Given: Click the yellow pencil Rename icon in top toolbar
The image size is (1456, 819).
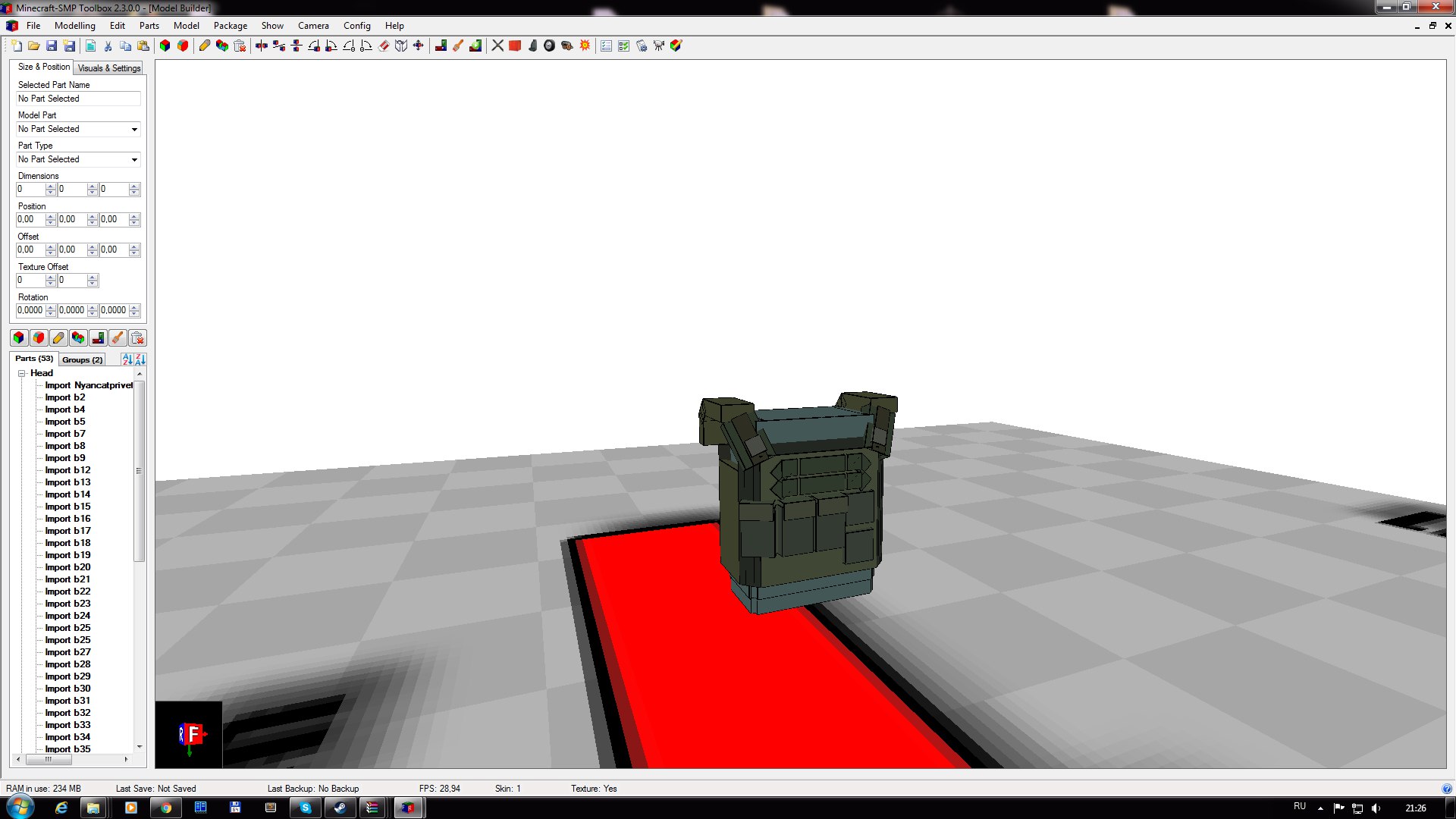Looking at the screenshot, I should (205, 46).
